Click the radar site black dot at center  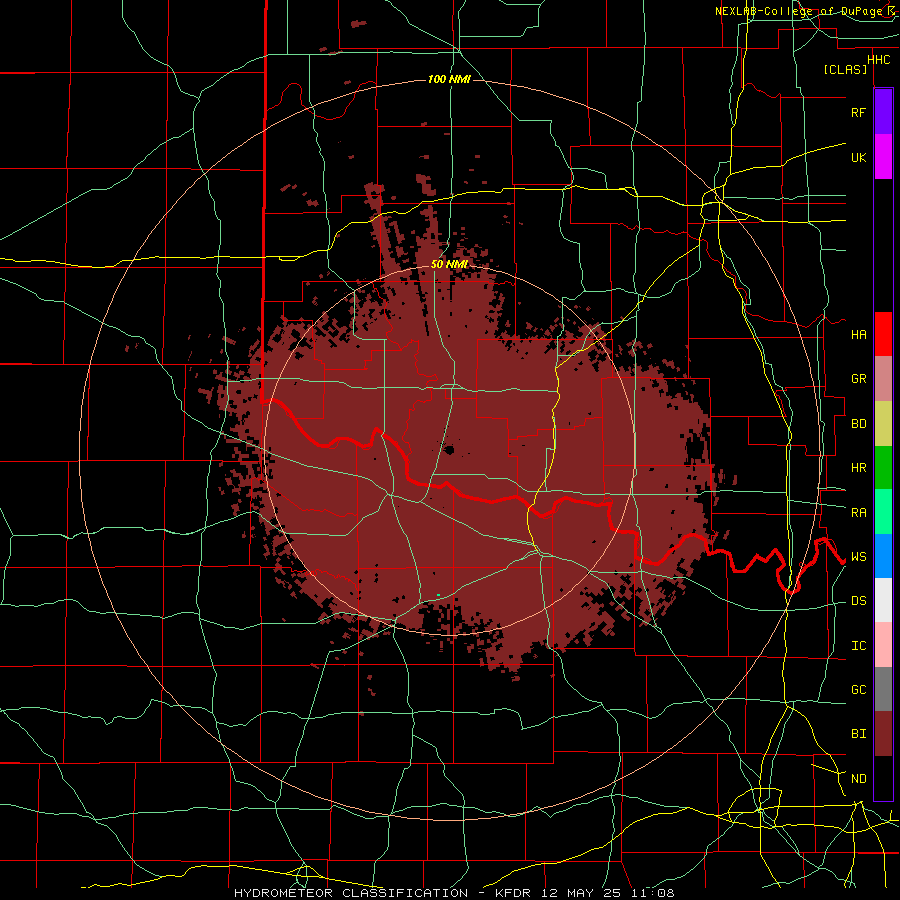[x=449, y=450]
